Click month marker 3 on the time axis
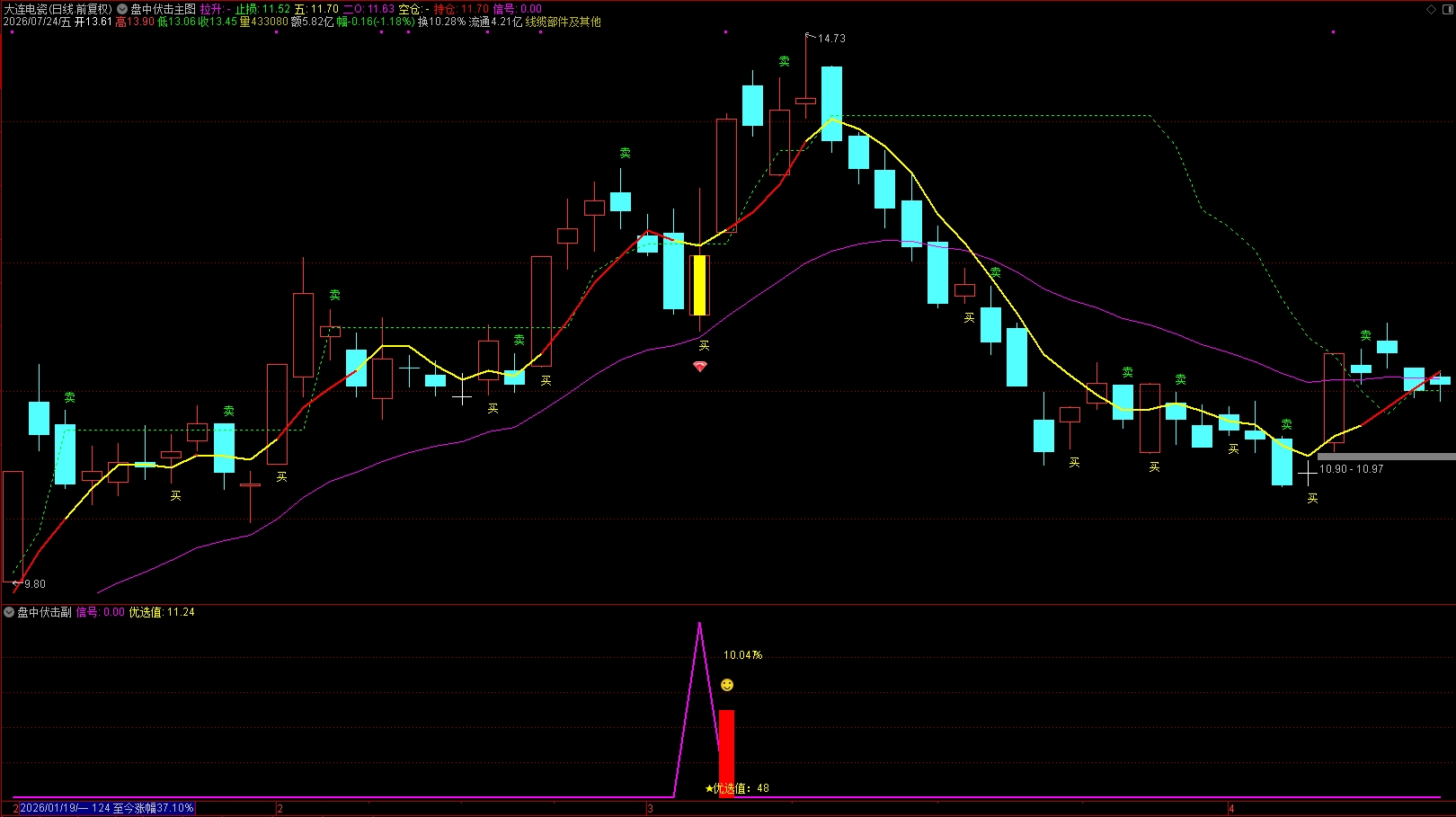The height and width of the screenshot is (817, 1456). pos(650,809)
